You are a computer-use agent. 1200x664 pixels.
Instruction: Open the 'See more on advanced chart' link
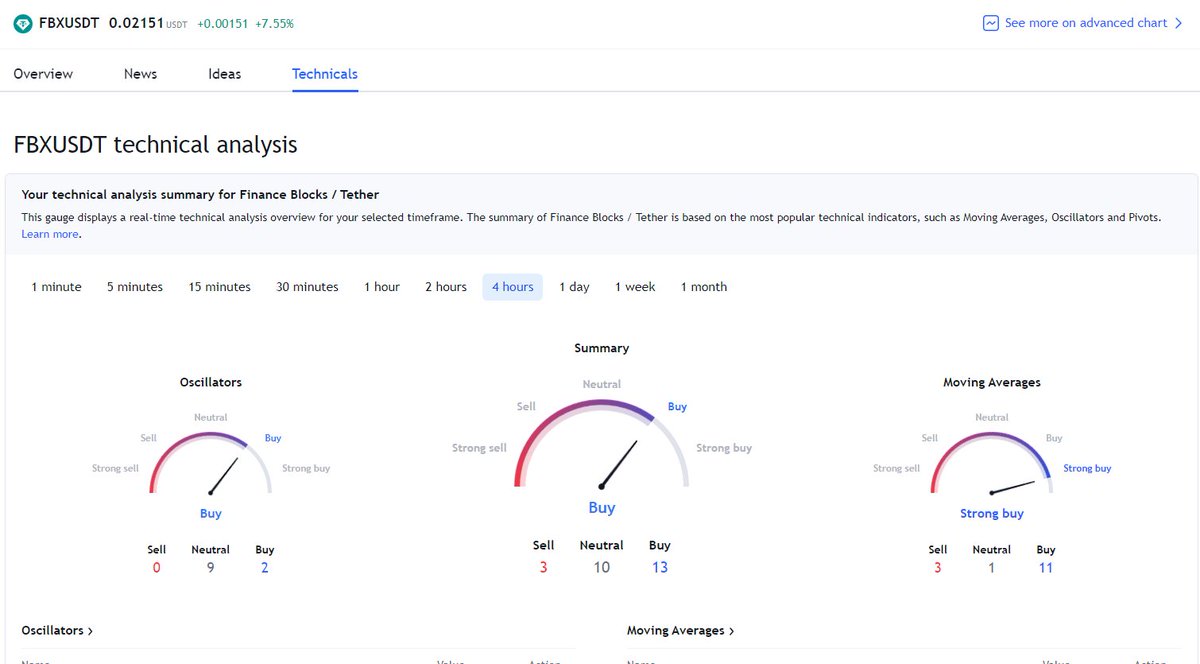[1084, 23]
